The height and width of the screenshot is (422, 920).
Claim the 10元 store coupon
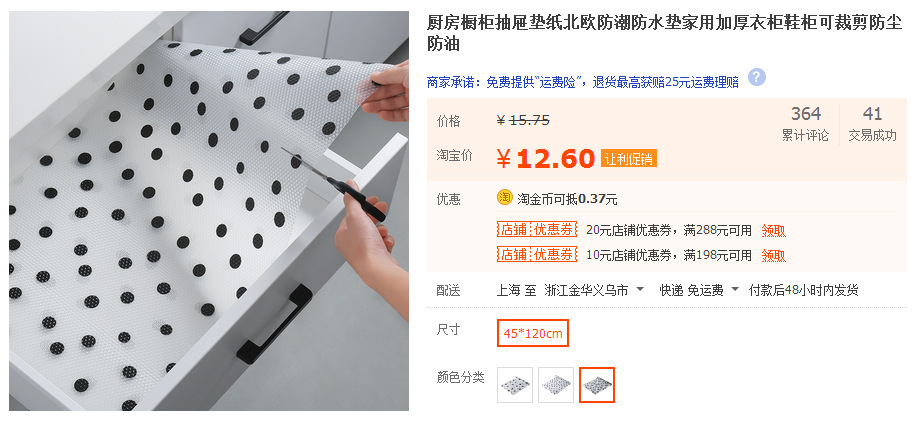(773, 255)
